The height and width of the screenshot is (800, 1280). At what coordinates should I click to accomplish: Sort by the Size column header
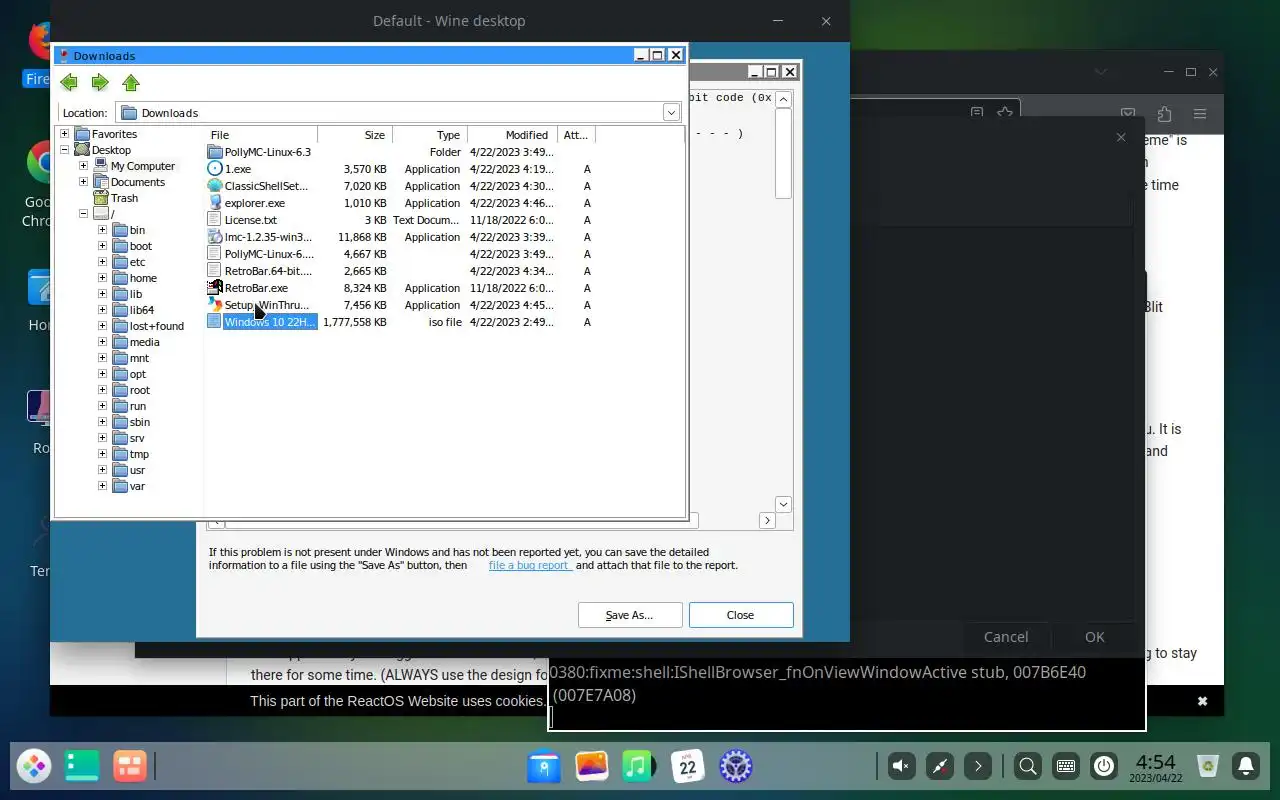(355, 135)
